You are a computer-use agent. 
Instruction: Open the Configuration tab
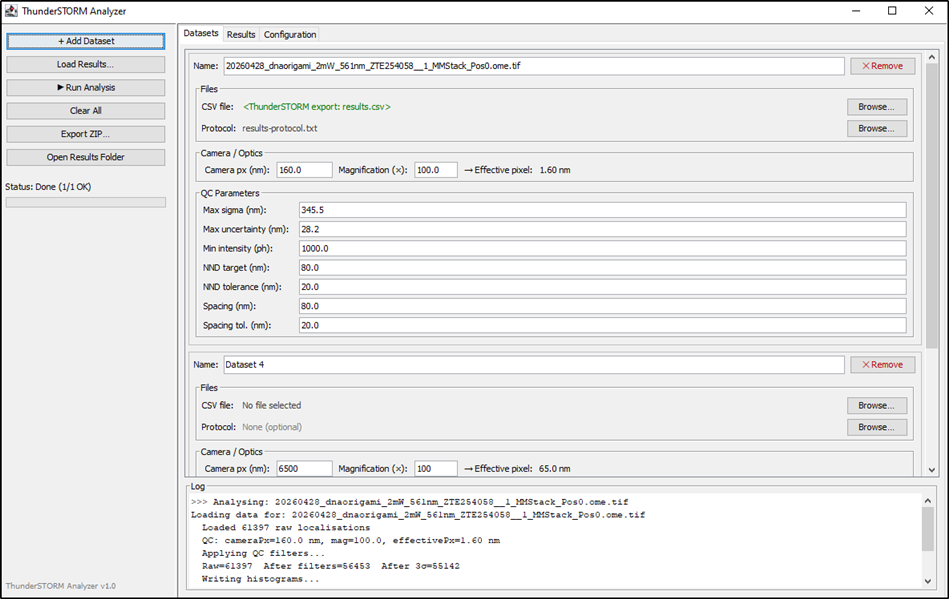(290, 34)
